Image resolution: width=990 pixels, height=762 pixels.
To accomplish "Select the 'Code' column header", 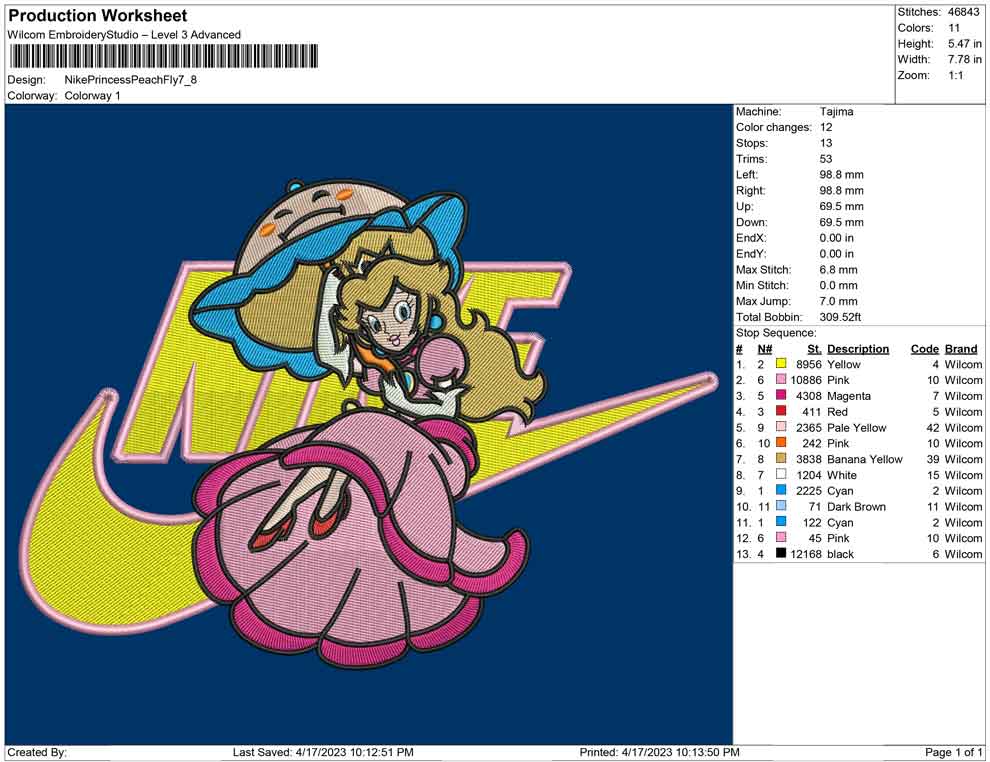I will pos(925,348).
